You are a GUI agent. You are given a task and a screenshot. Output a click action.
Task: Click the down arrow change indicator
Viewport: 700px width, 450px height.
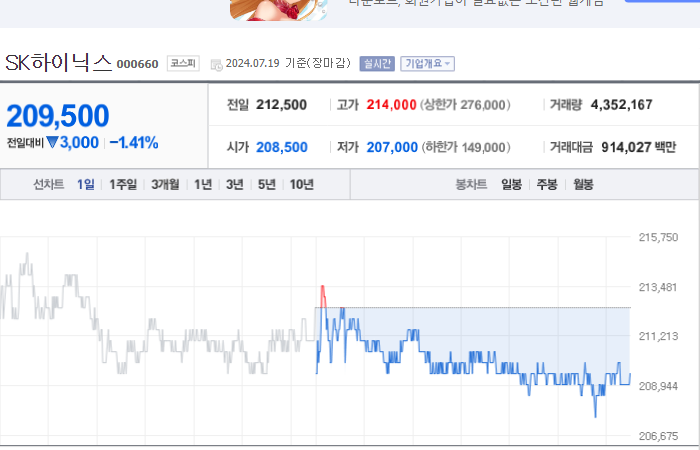[52, 142]
